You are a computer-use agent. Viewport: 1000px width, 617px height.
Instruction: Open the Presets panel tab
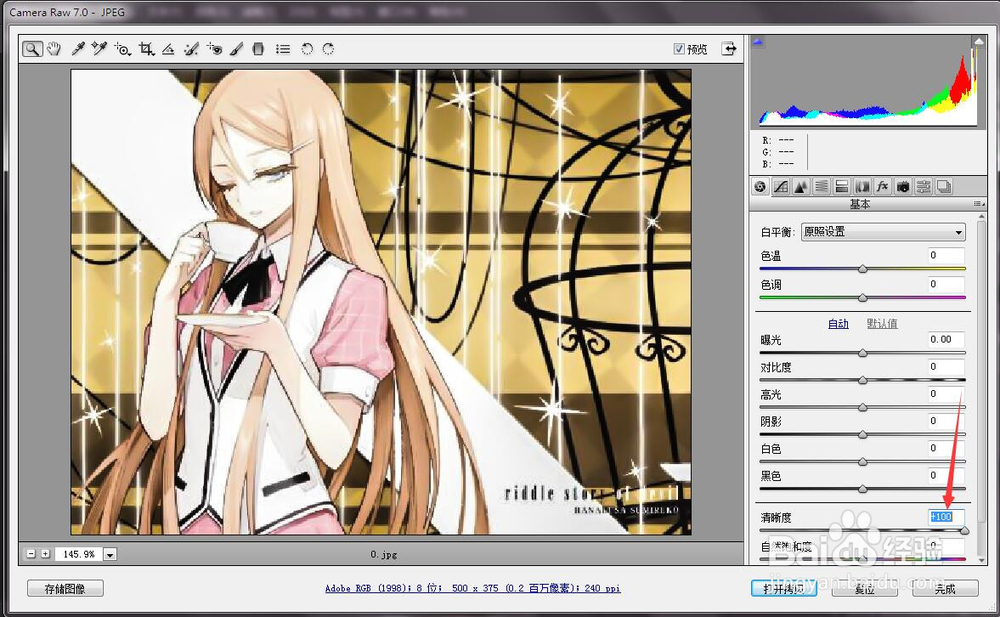(x=923, y=186)
